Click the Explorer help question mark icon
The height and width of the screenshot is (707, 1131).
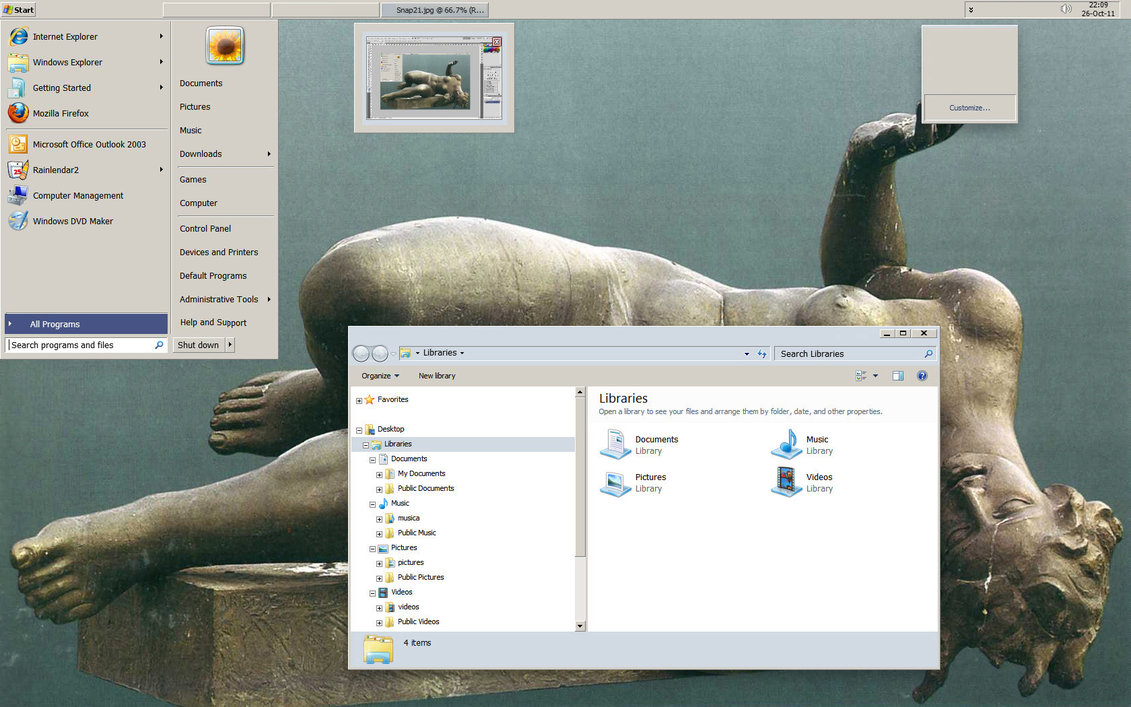(x=922, y=376)
